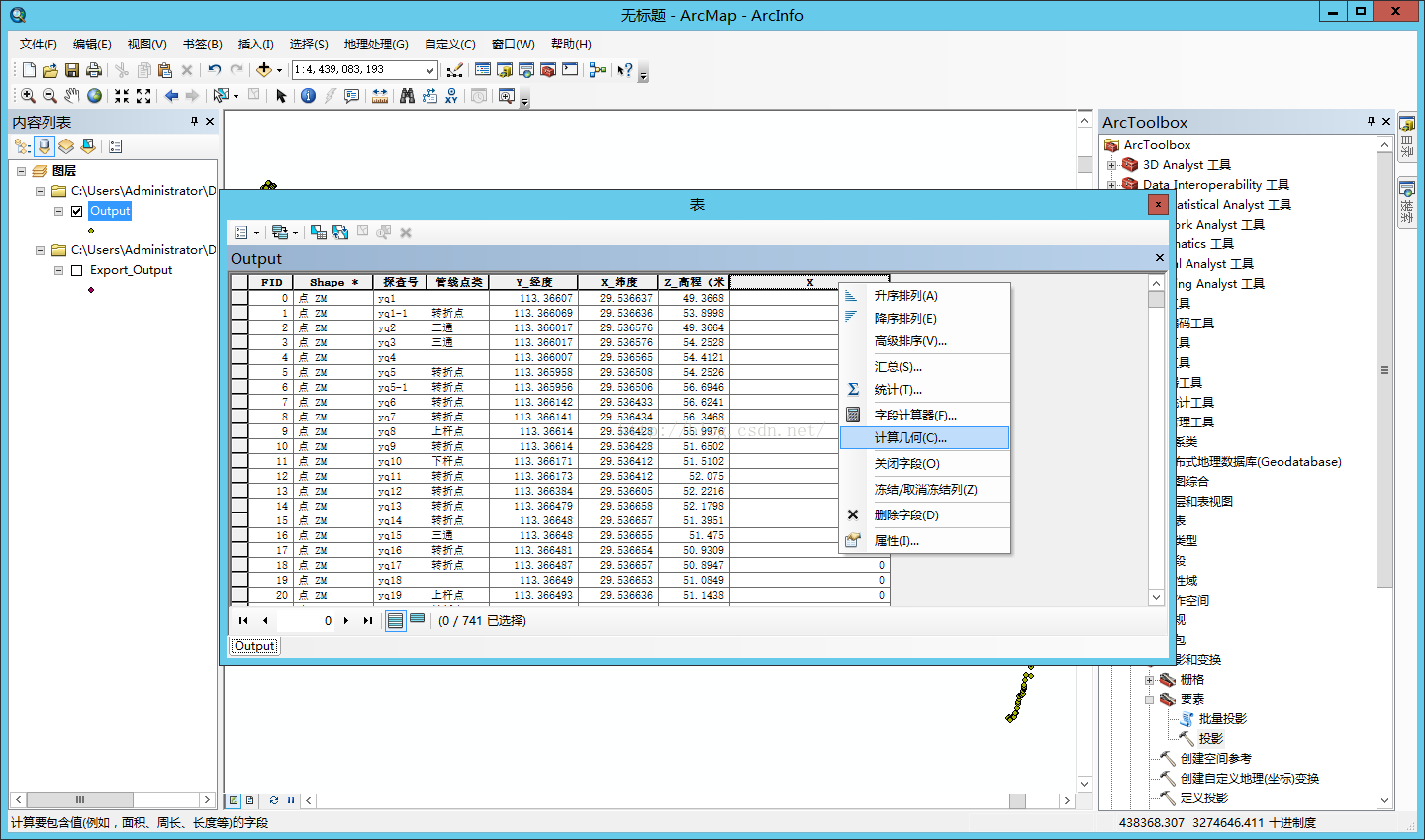Viewport: 1425px width, 840px height.
Task: Click the table's vertical scrollbar
Action: [x=1156, y=440]
